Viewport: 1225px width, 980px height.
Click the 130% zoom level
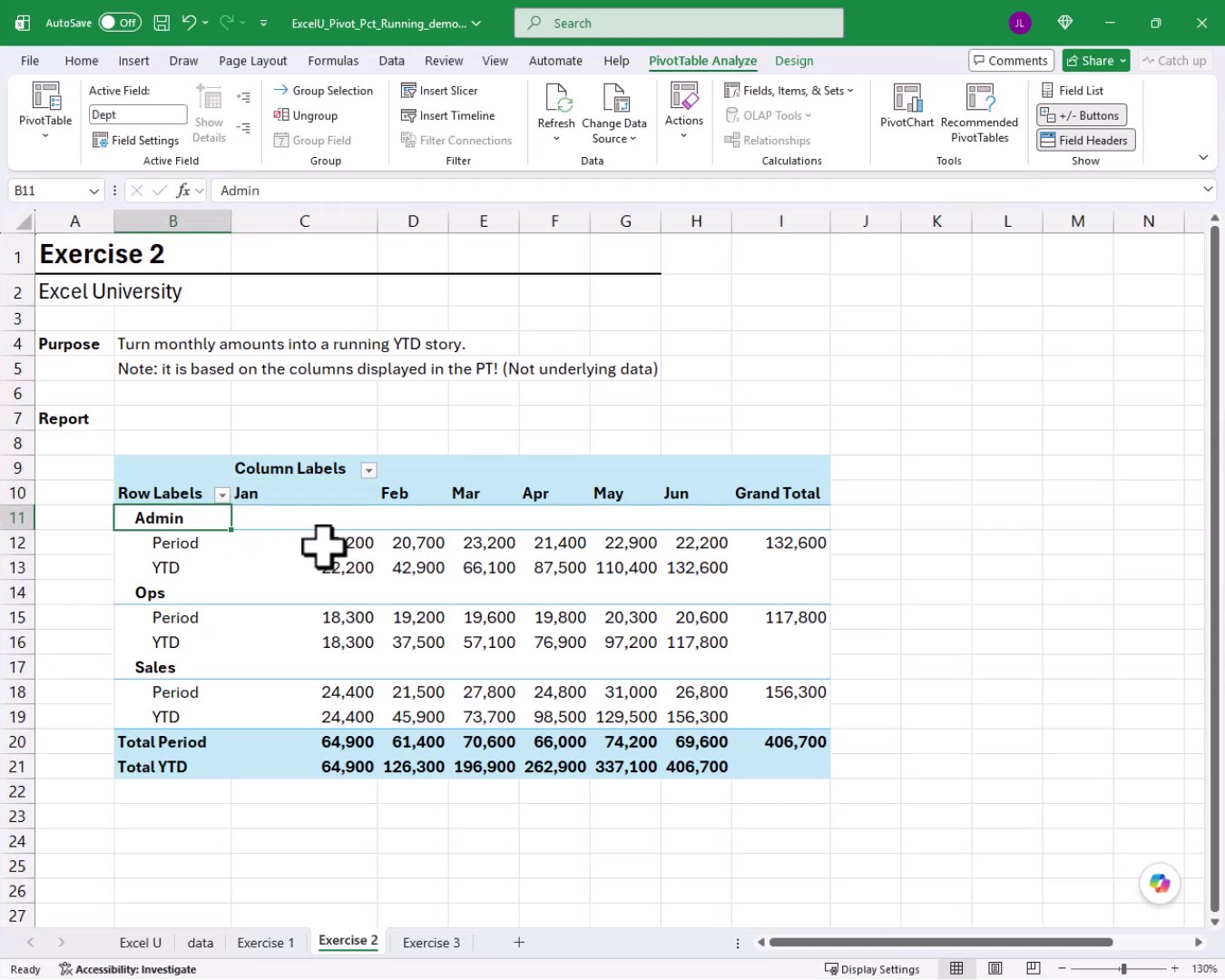pyautogui.click(x=1203, y=969)
